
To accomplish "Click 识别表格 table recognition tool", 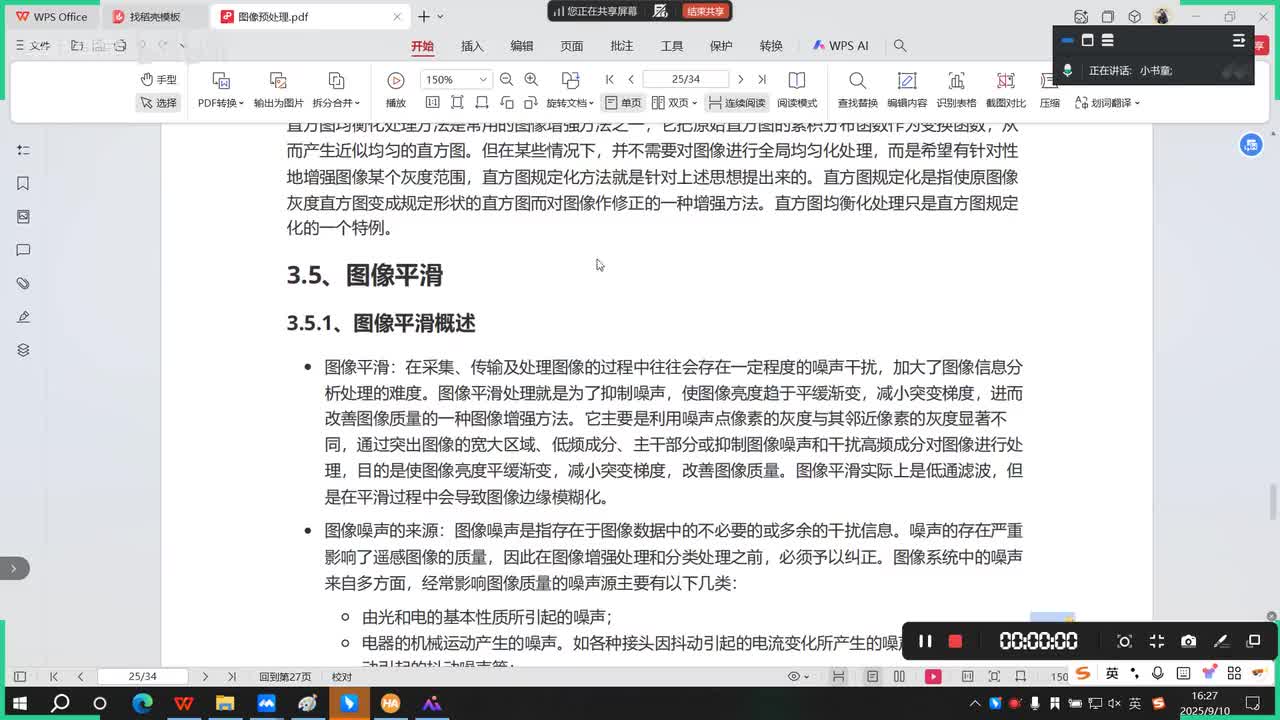I will (x=956, y=91).
